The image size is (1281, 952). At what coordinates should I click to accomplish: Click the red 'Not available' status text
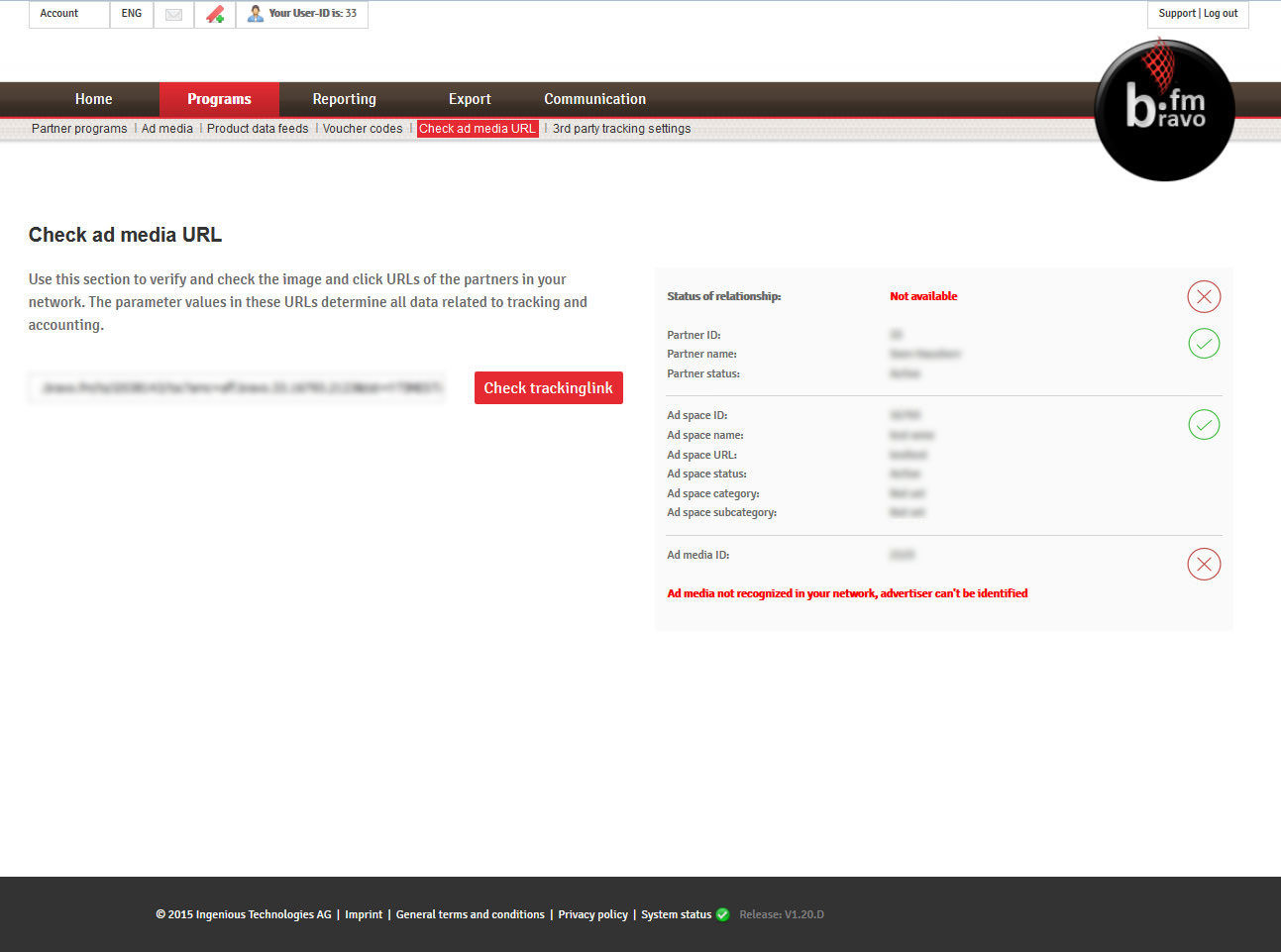(x=923, y=296)
